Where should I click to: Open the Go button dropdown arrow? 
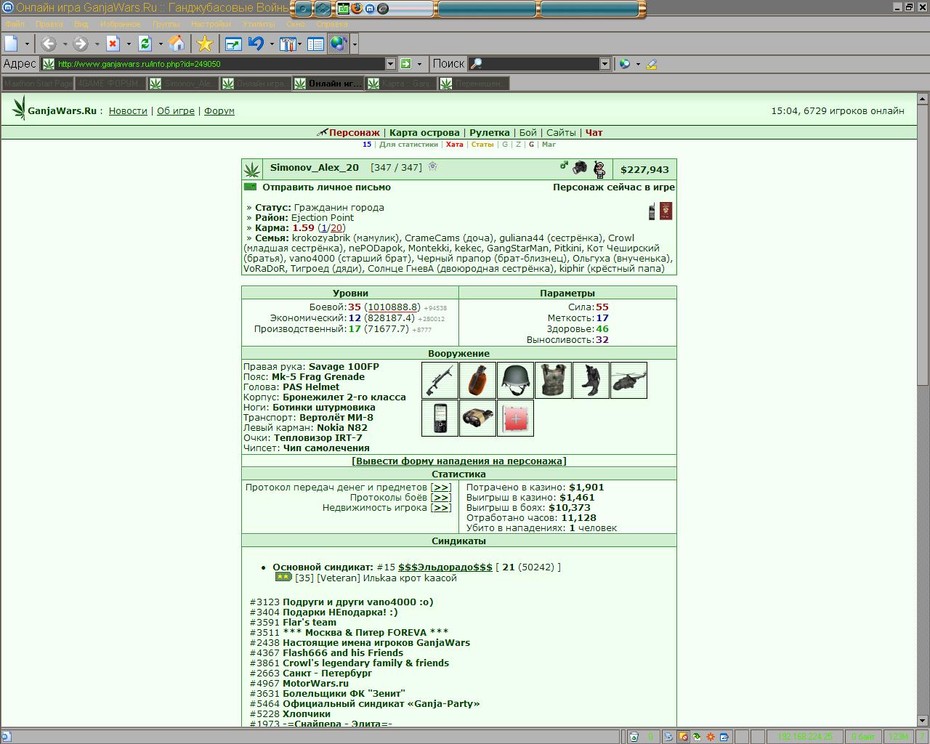[x=419, y=63]
